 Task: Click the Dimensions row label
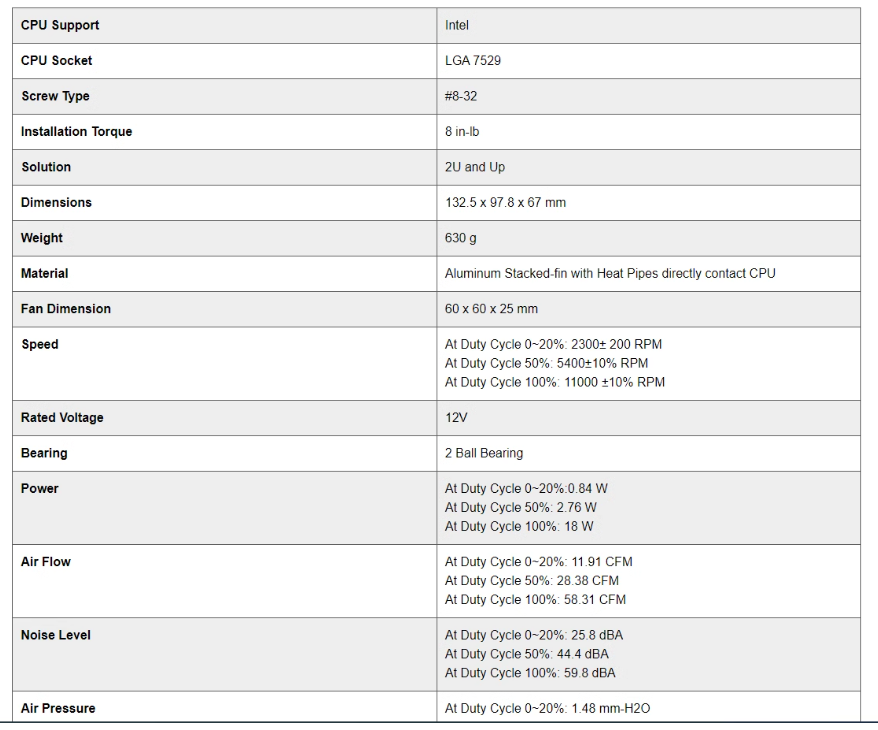(56, 202)
